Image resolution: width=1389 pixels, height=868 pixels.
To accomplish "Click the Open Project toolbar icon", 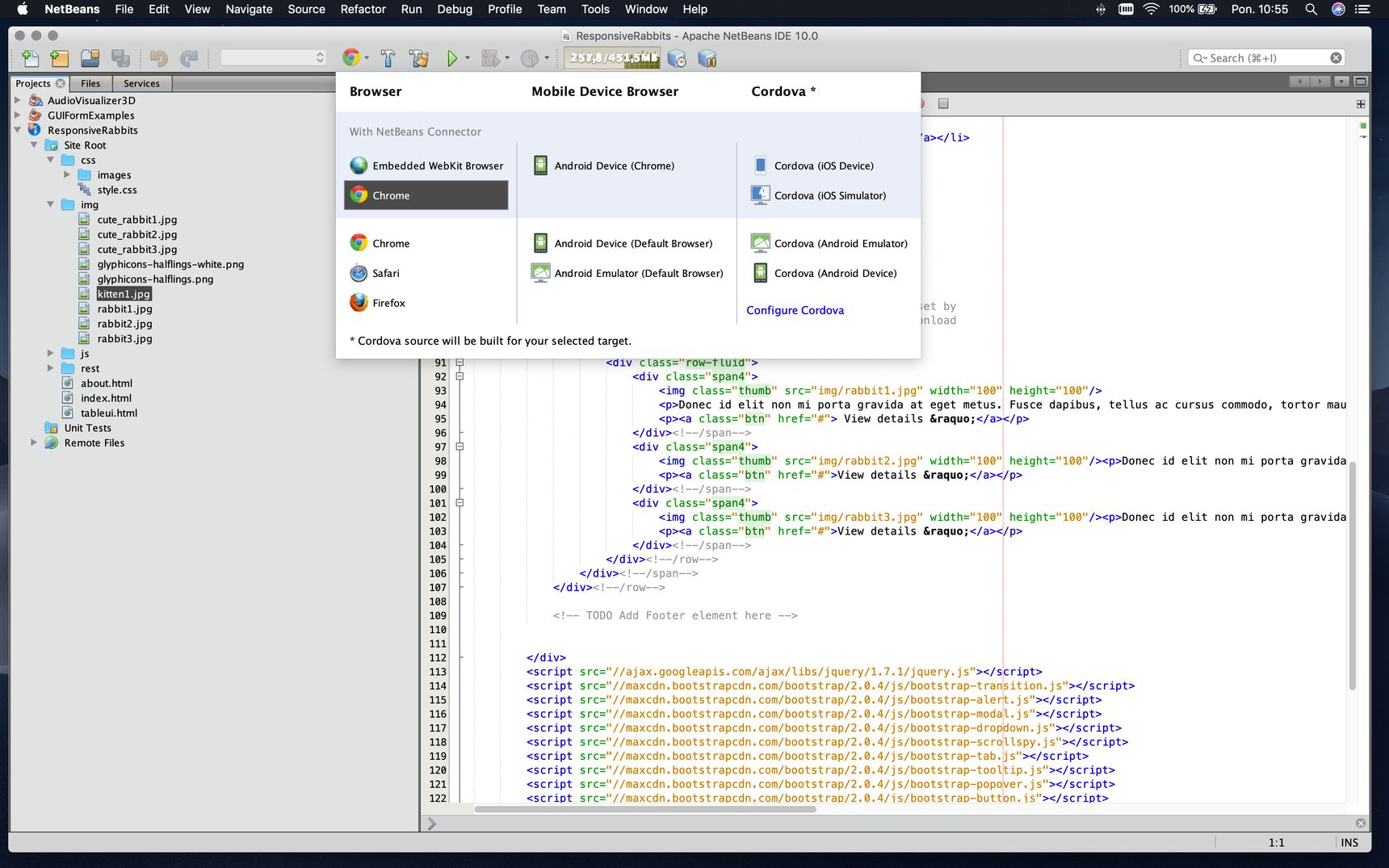I will point(90,58).
